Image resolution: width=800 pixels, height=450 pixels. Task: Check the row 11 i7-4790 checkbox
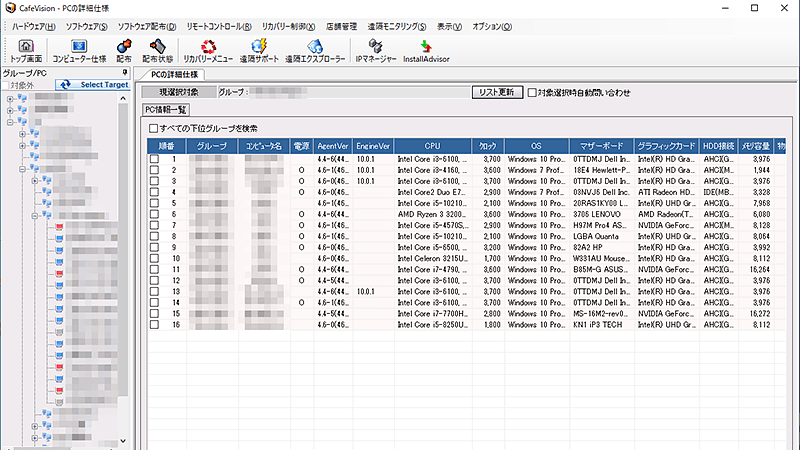click(x=154, y=269)
